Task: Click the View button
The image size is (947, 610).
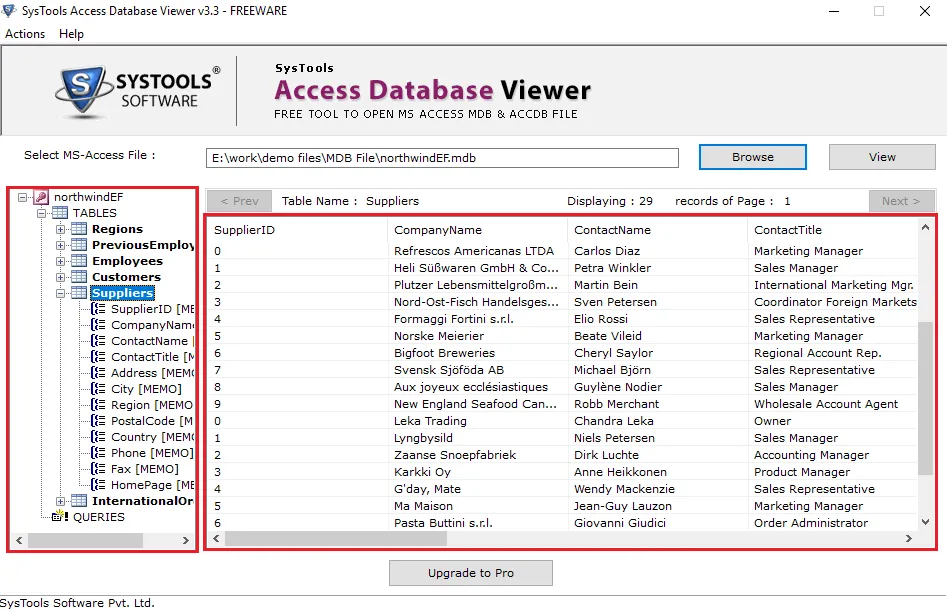Action: pyautogui.click(x=882, y=157)
